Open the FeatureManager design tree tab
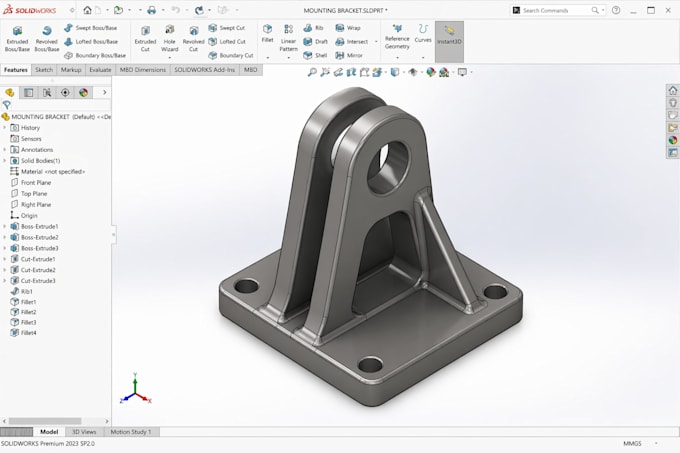This screenshot has height=453, width=680. (10, 92)
